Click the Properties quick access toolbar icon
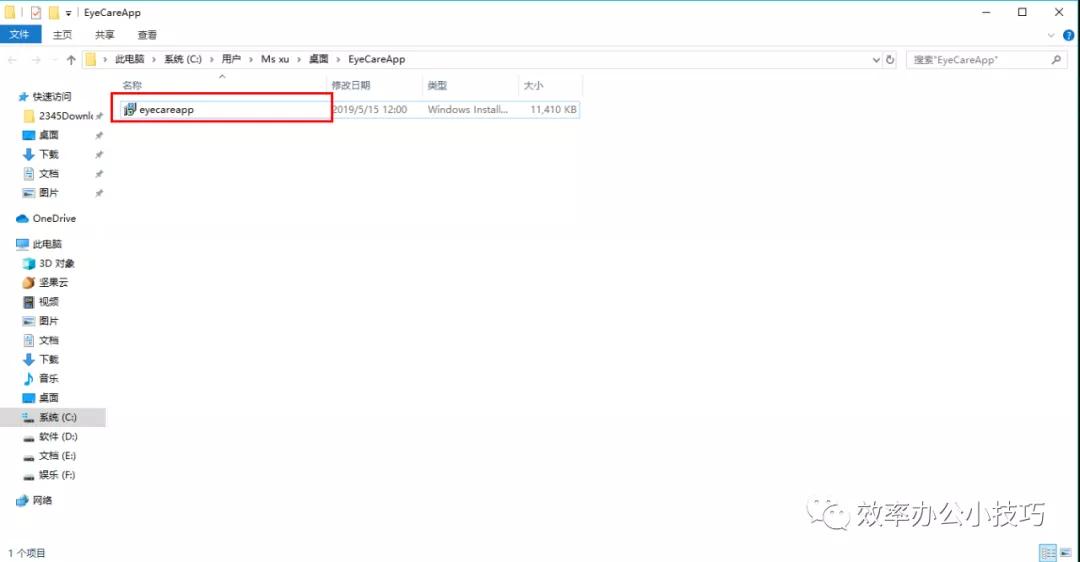The height and width of the screenshot is (562, 1080). [x=36, y=12]
